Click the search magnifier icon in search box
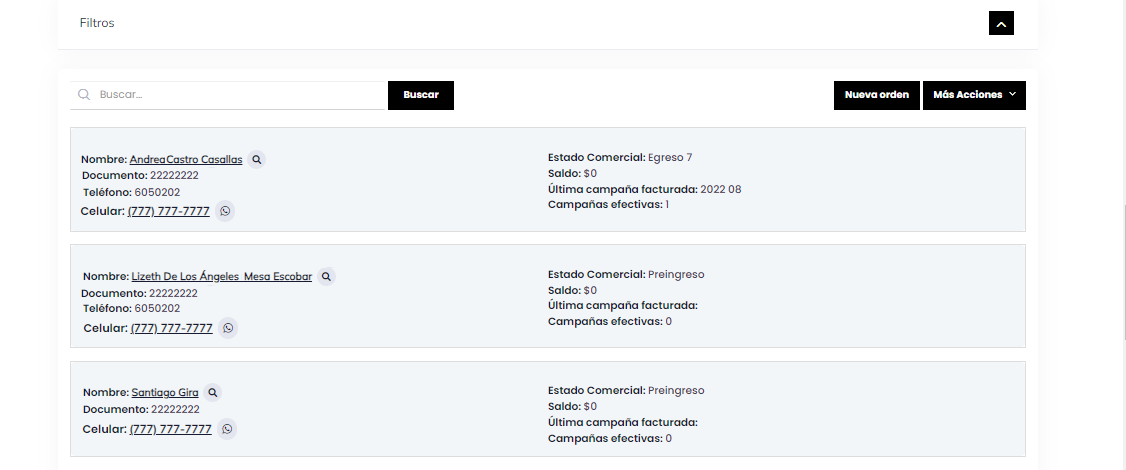The height and width of the screenshot is (470, 1126). 84,95
